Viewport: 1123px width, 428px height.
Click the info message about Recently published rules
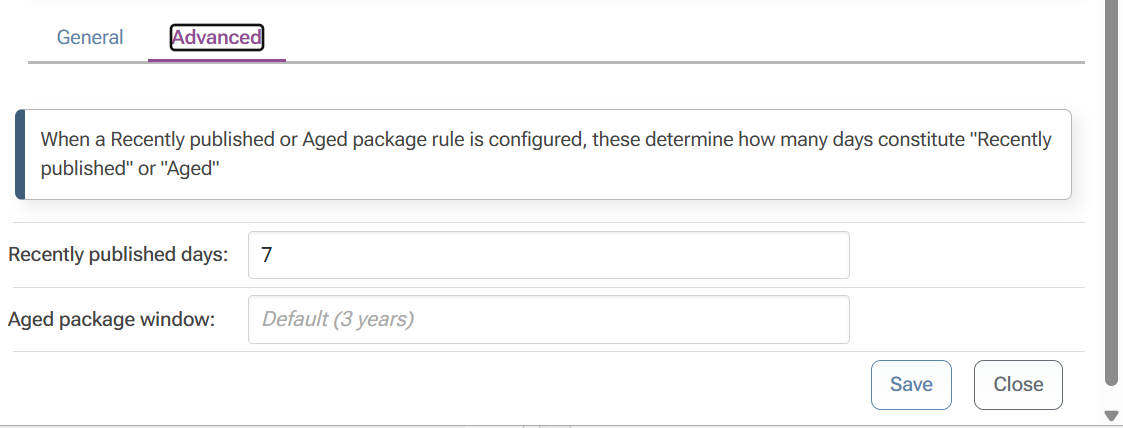point(546,154)
